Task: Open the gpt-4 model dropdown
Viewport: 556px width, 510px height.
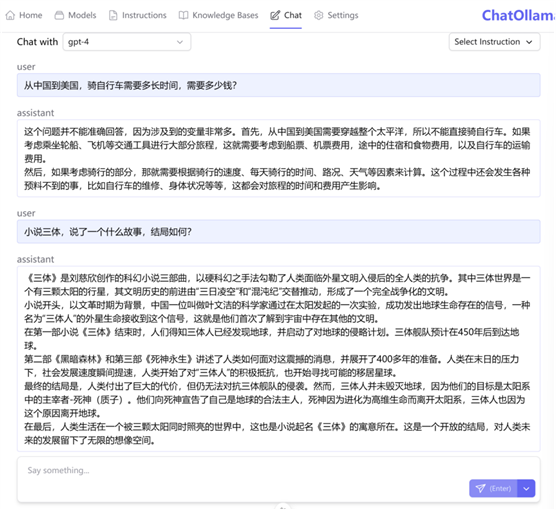Action: tap(127, 42)
